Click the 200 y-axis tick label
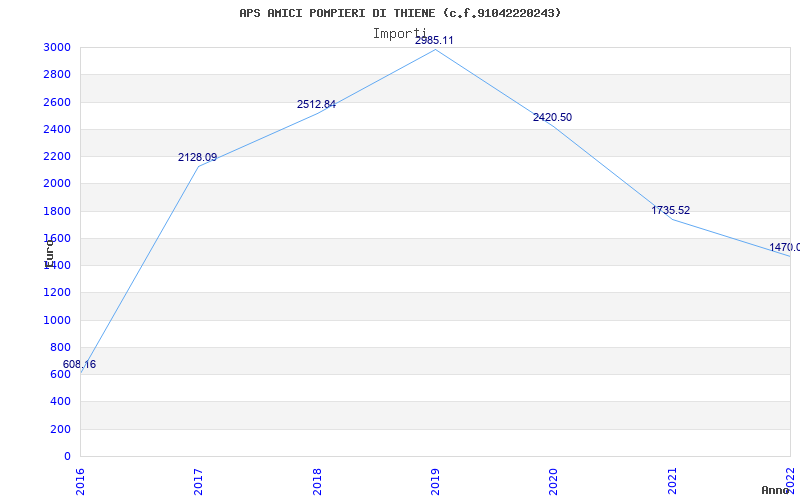The width and height of the screenshot is (800, 500). click(60, 430)
